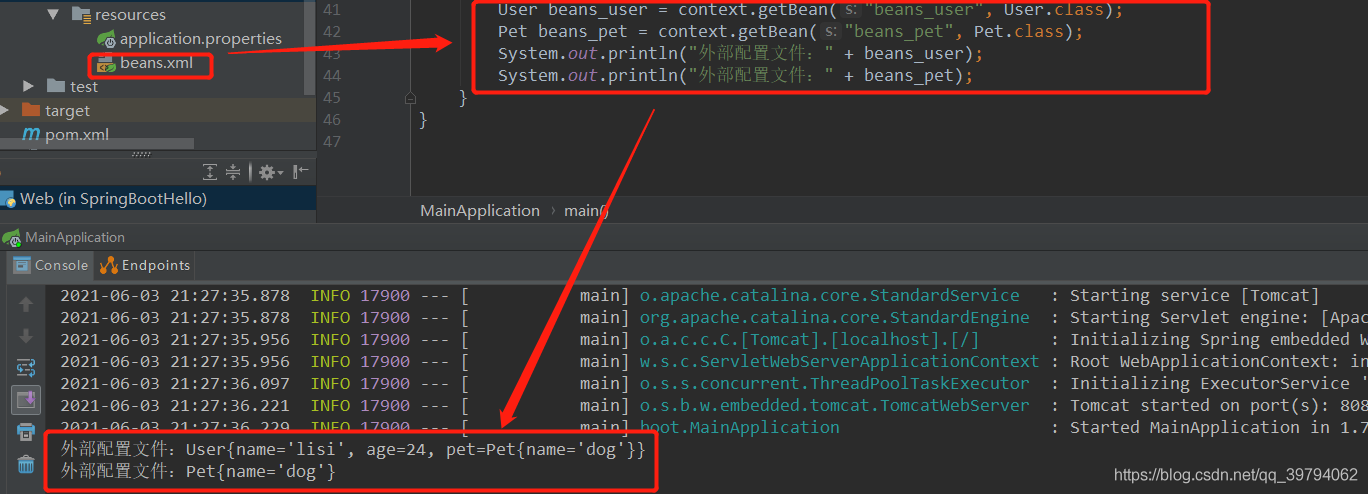Click the org.apache.catalina.core.StandardEngine logger name
This screenshot has width=1368, height=494.
point(835,318)
